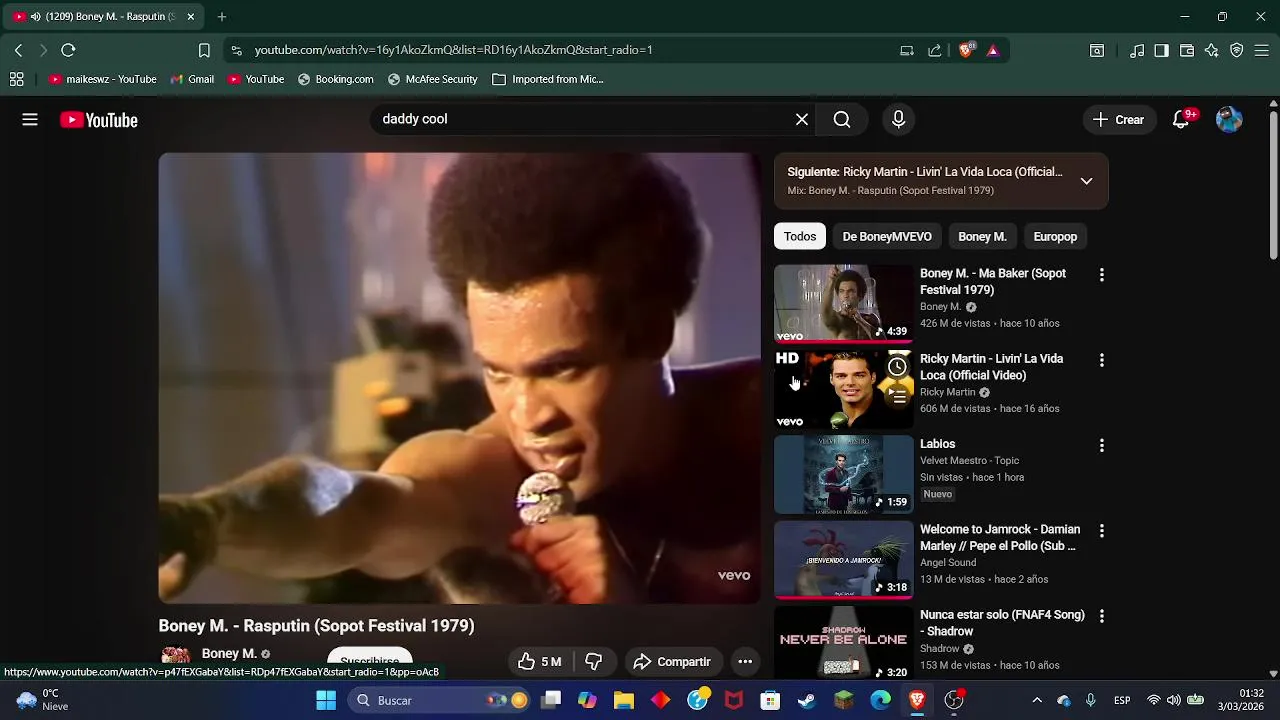Open the Boney M. channel name link
1280x720 pixels.
tap(229, 654)
